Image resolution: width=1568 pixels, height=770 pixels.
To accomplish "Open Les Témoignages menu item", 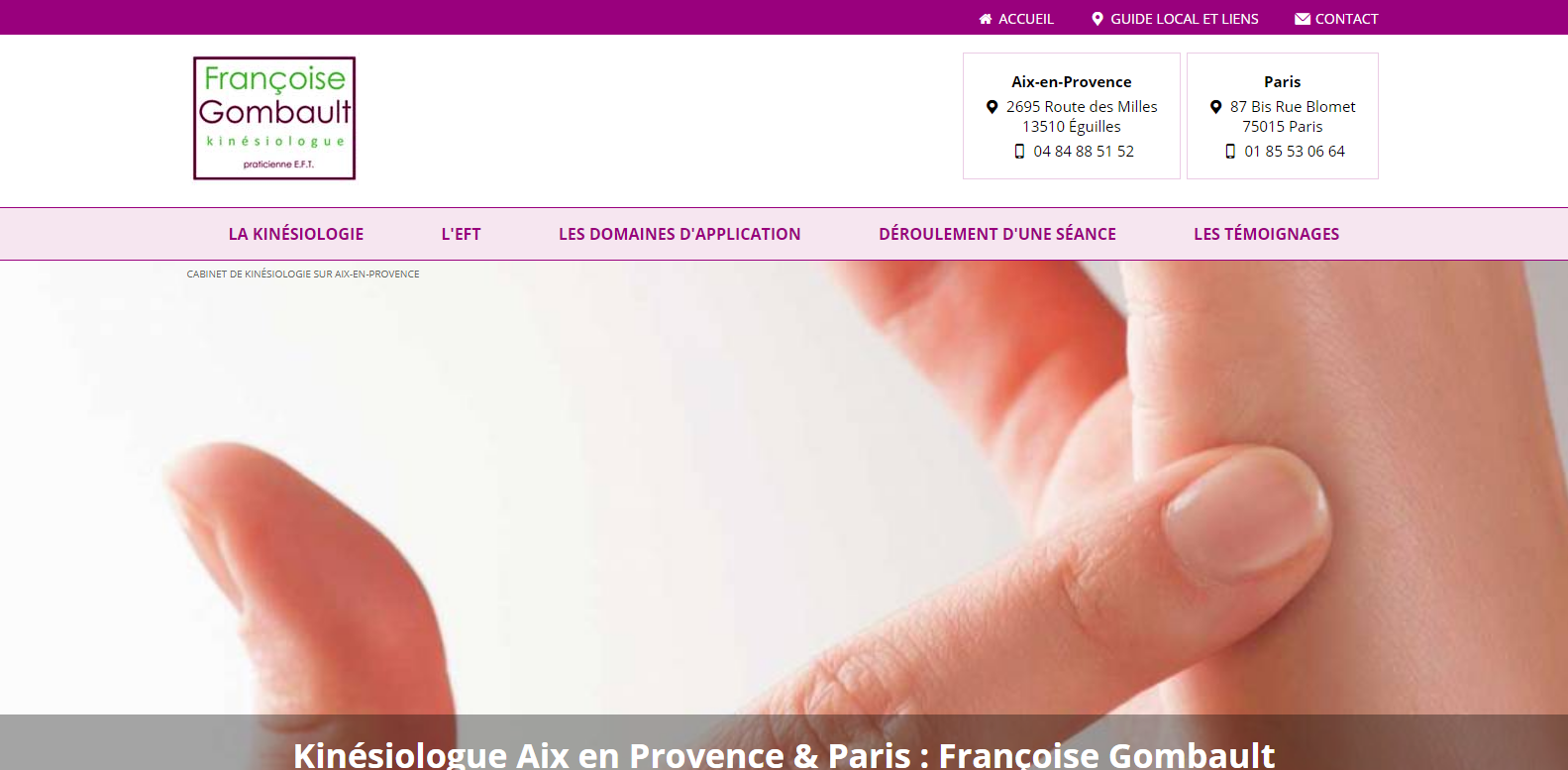I will tap(1266, 234).
